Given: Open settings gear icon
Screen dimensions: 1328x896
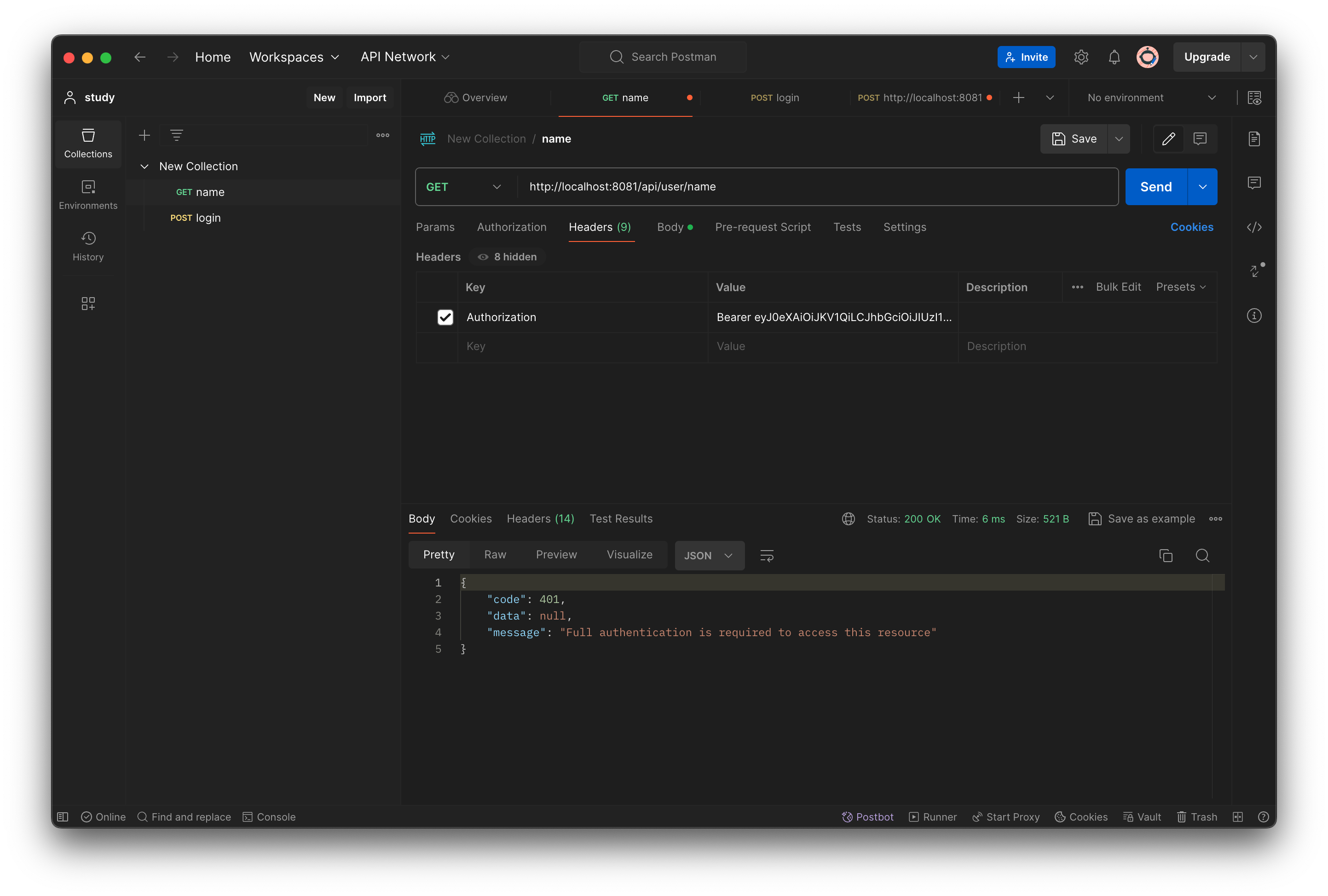Looking at the screenshot, I should 1080,57.
